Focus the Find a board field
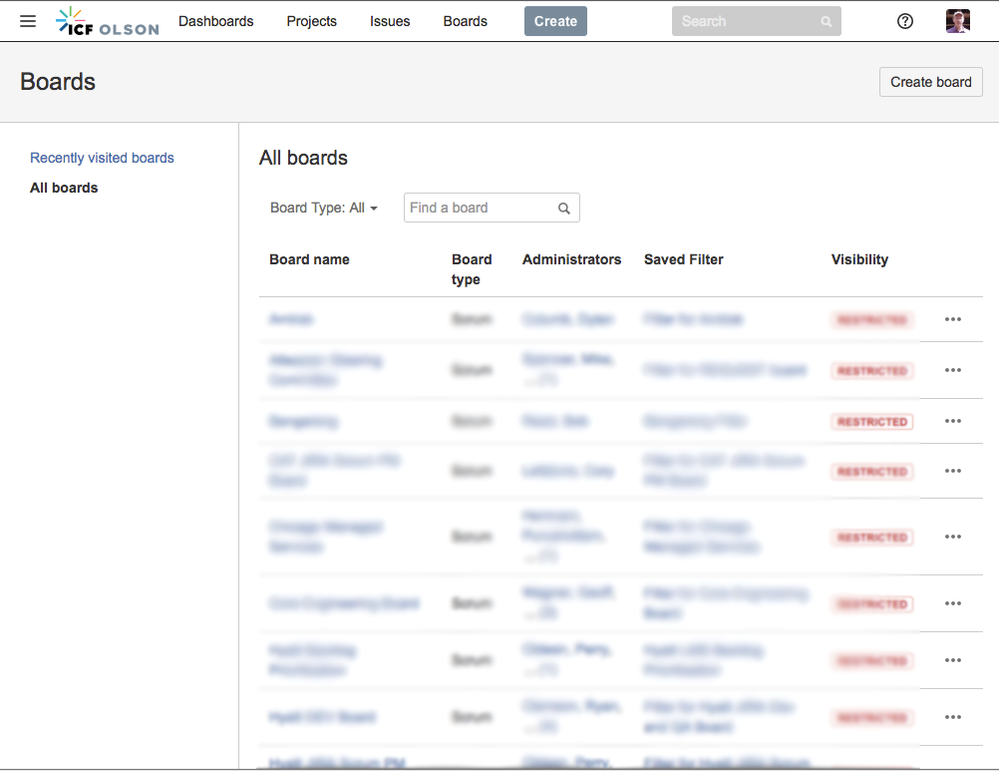 491,208
